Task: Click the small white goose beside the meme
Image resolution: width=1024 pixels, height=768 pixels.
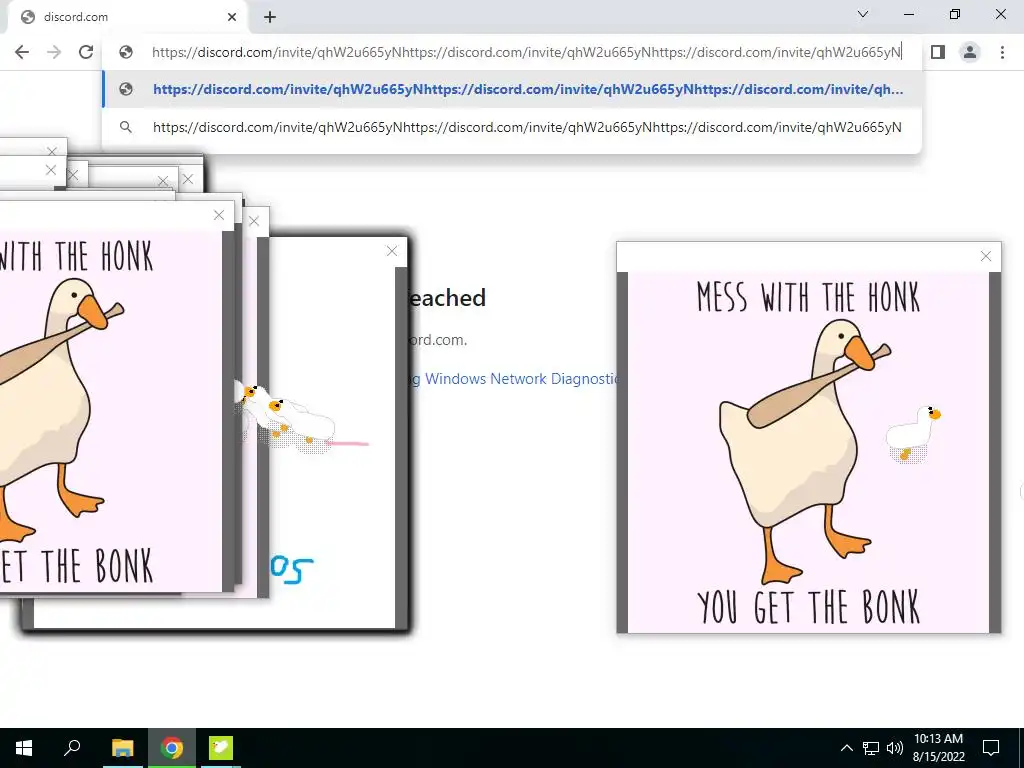Action: [912, 434]
